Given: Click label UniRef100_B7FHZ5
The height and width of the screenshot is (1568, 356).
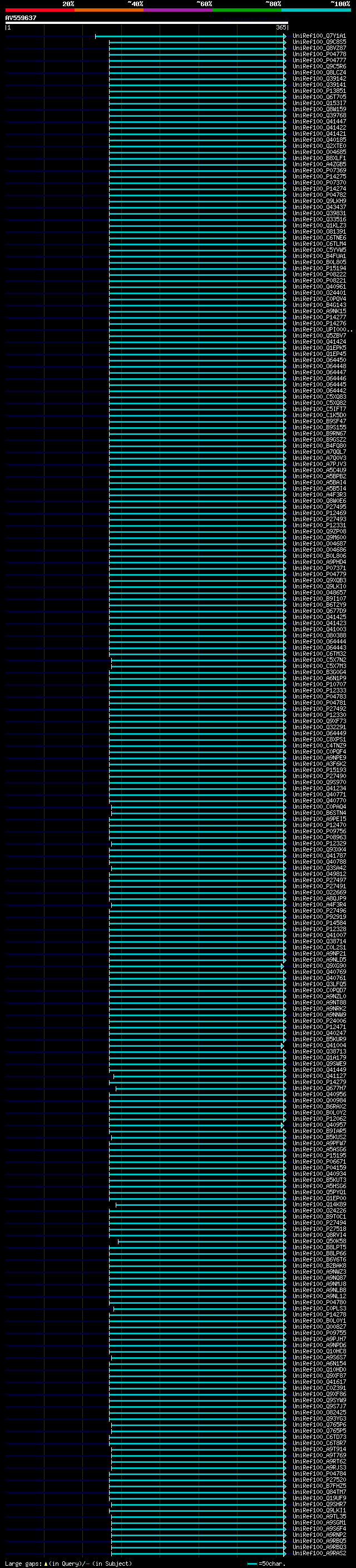Looking at the screenshot, I should [x=319, y=1485].
